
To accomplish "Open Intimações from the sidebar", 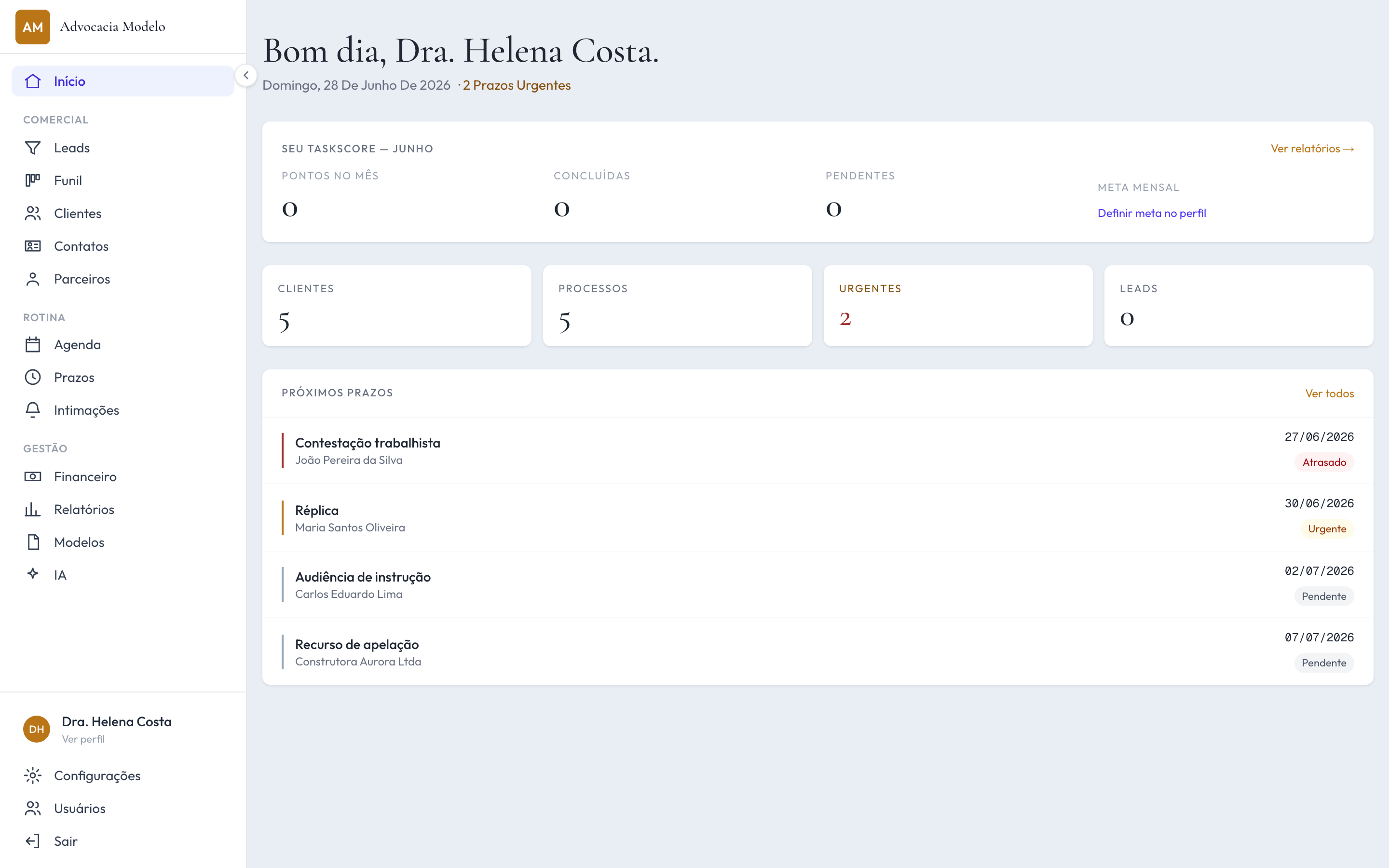I will (x=123, y=410).
